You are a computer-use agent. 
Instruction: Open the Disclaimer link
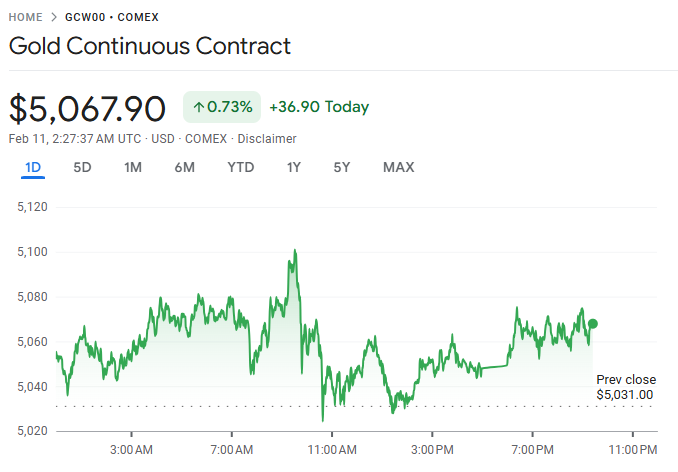click(x=267, y=138)
